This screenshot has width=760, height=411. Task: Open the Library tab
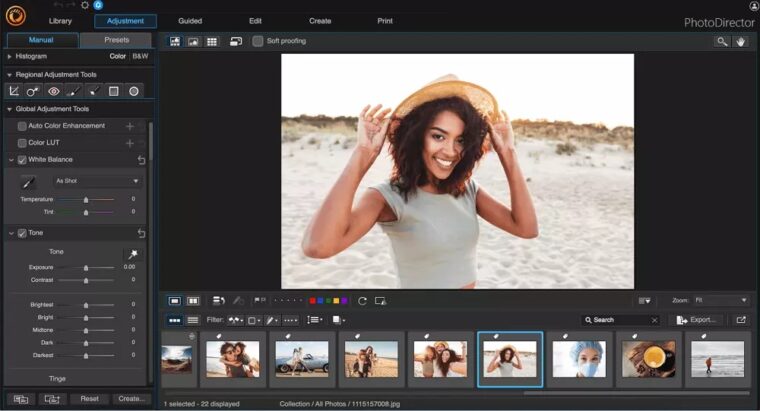click(60, 21)
